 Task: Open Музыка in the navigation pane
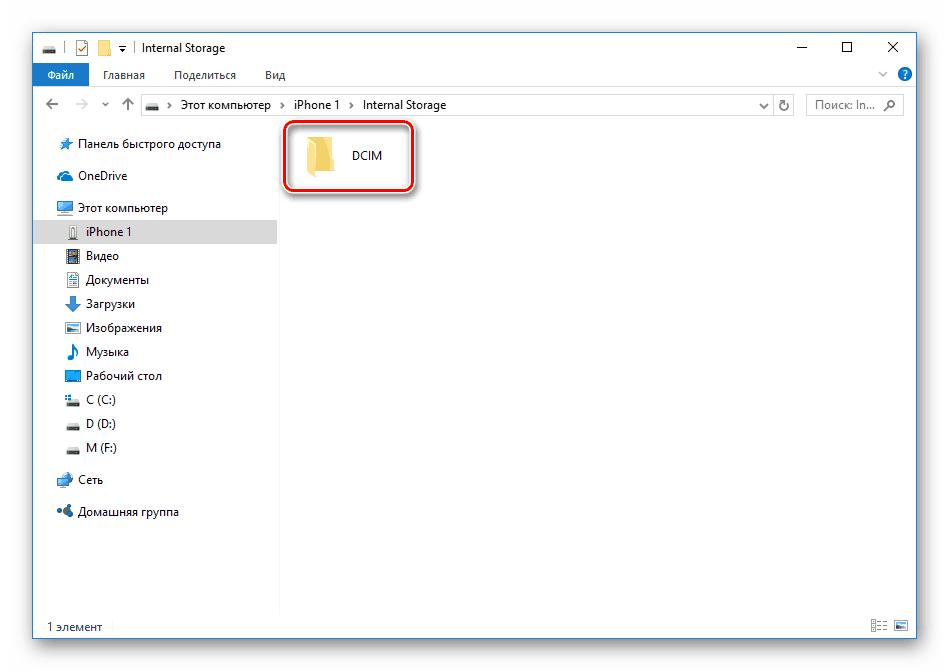point(107,352)
